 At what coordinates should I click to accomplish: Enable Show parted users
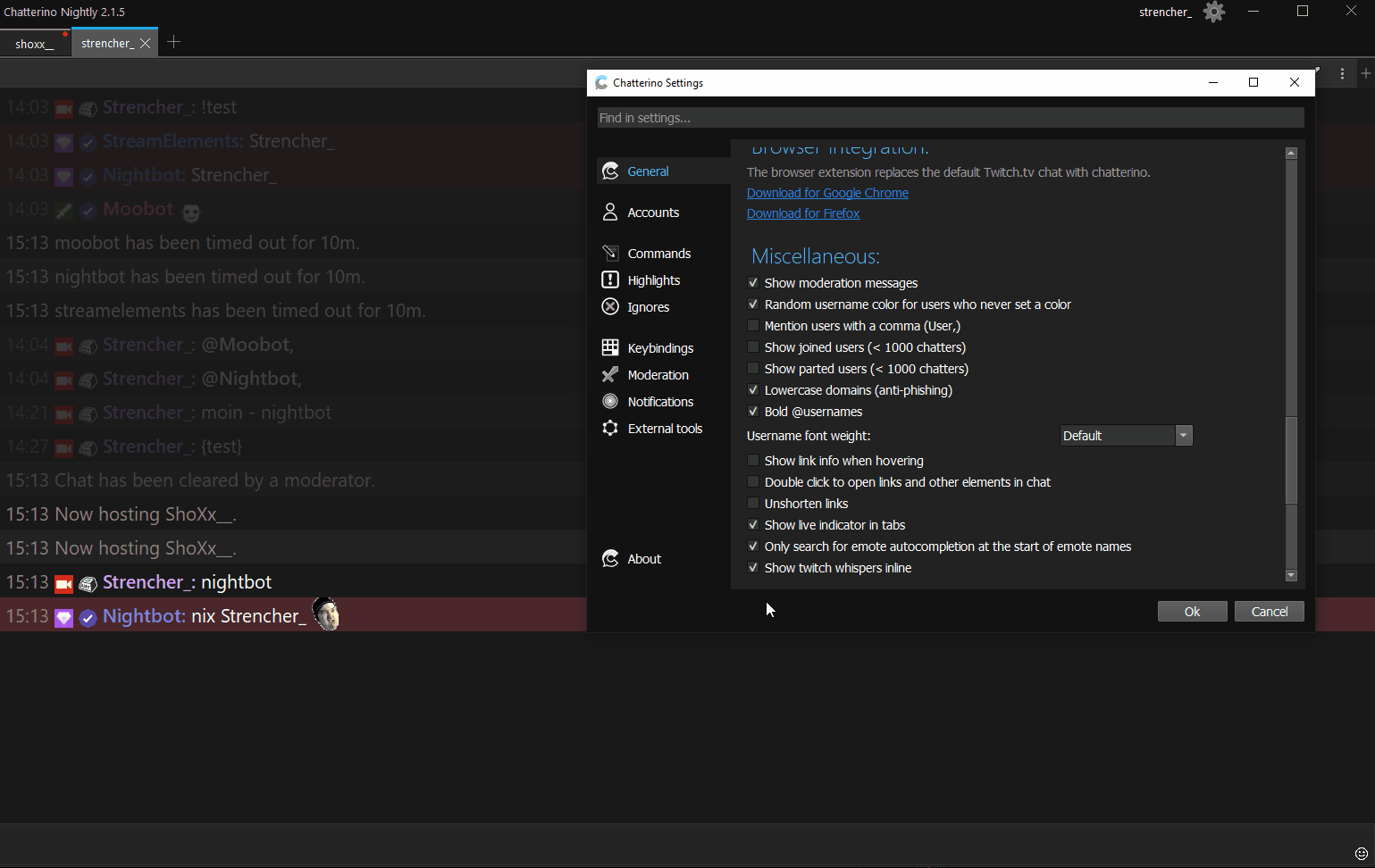click(753, 368)
